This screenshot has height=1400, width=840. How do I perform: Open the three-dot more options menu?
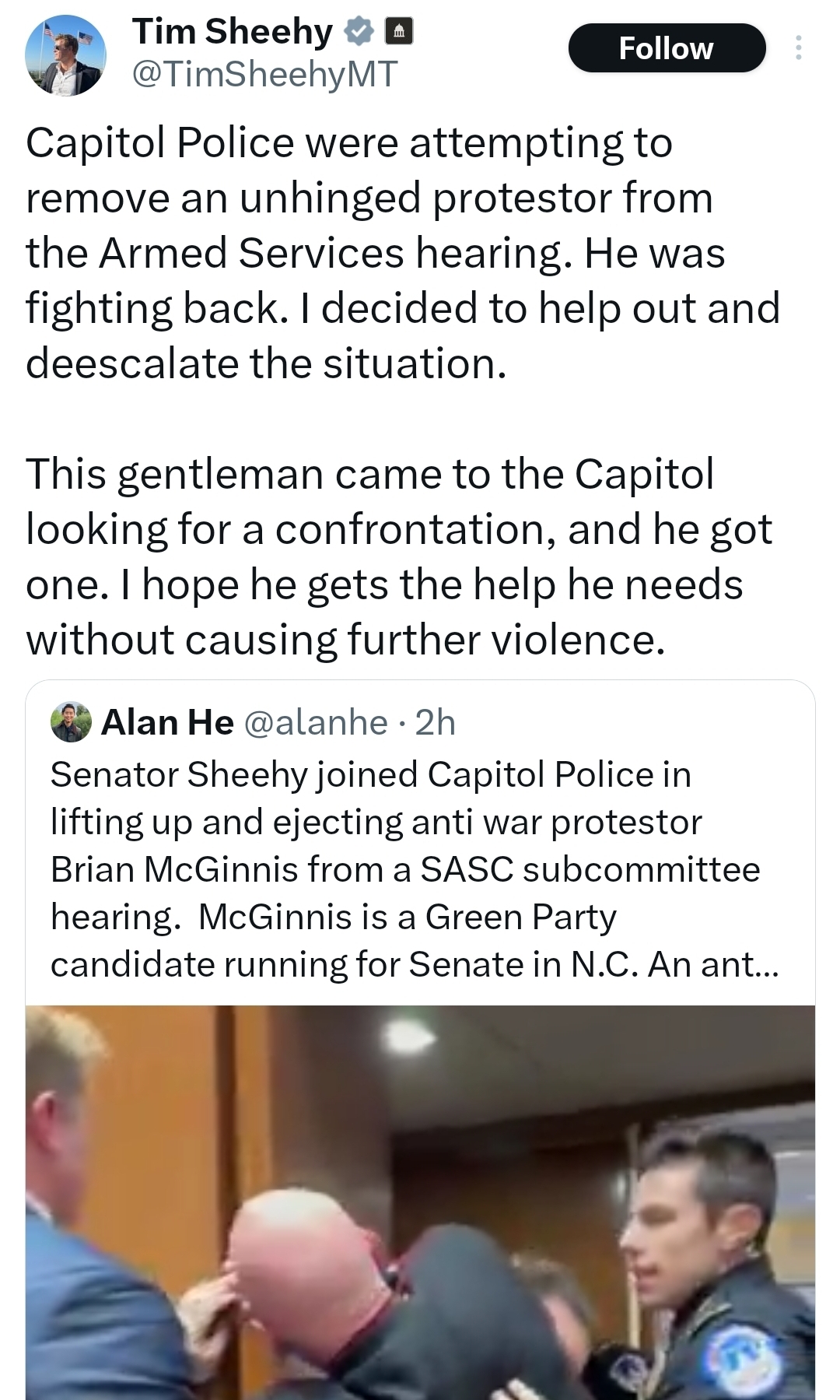[x=798, y=48]
